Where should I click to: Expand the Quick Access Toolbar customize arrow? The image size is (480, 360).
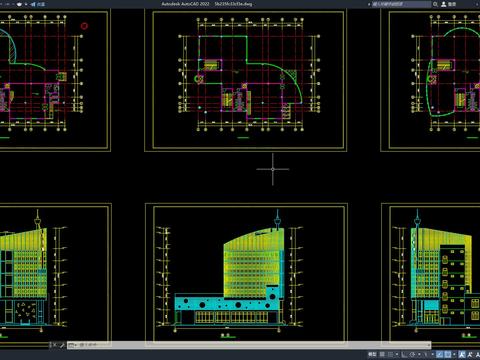click(x=26, y=4)
